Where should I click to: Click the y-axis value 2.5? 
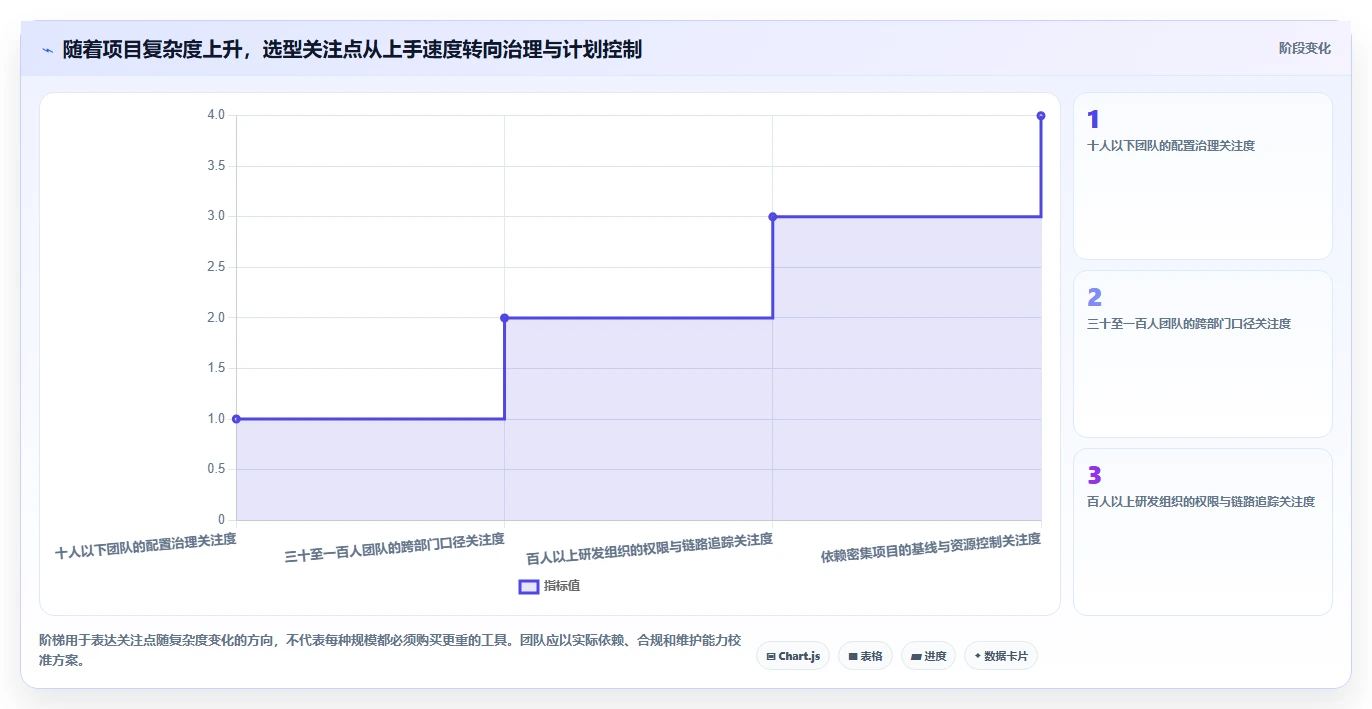(216, 267)
